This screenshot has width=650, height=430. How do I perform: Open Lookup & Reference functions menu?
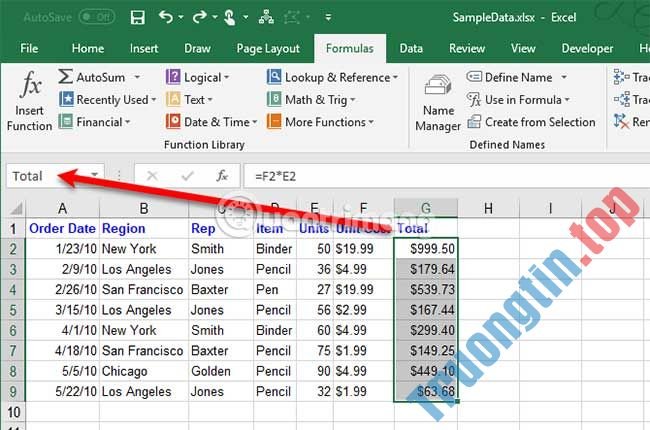332,77
